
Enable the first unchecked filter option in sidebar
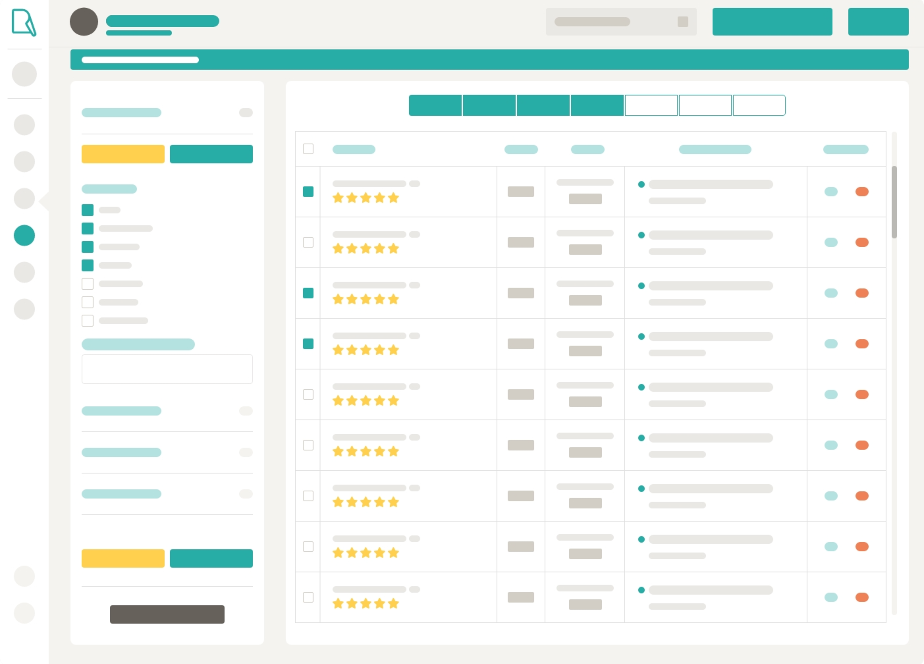[x=88, y=284]
